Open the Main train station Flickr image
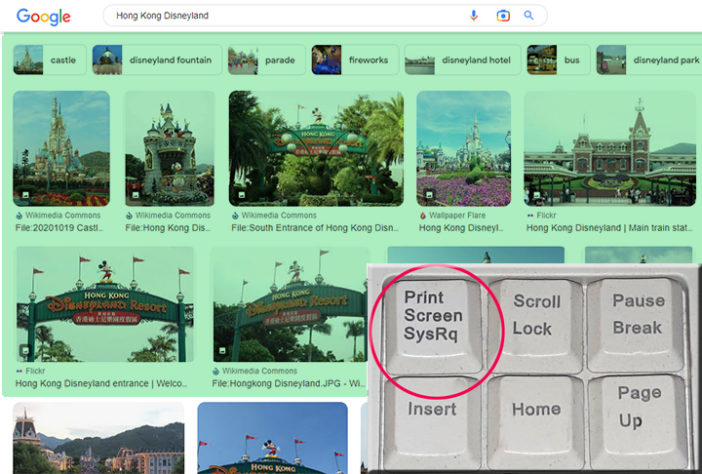This screenshot has height=474, width=702. (610, 149)
